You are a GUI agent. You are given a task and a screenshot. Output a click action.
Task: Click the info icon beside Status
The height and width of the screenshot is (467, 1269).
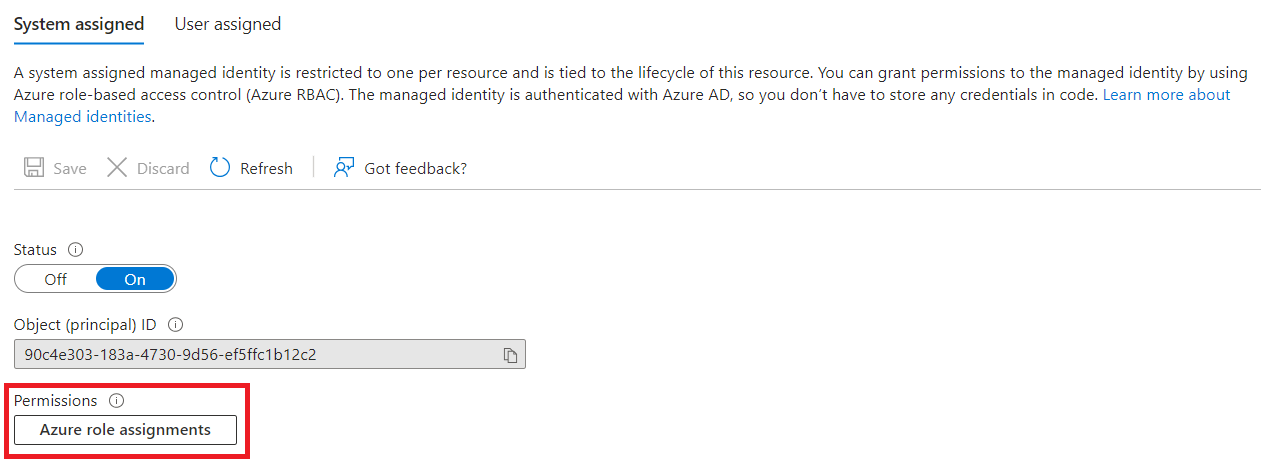pyautogui.click(x=76, y=249)
